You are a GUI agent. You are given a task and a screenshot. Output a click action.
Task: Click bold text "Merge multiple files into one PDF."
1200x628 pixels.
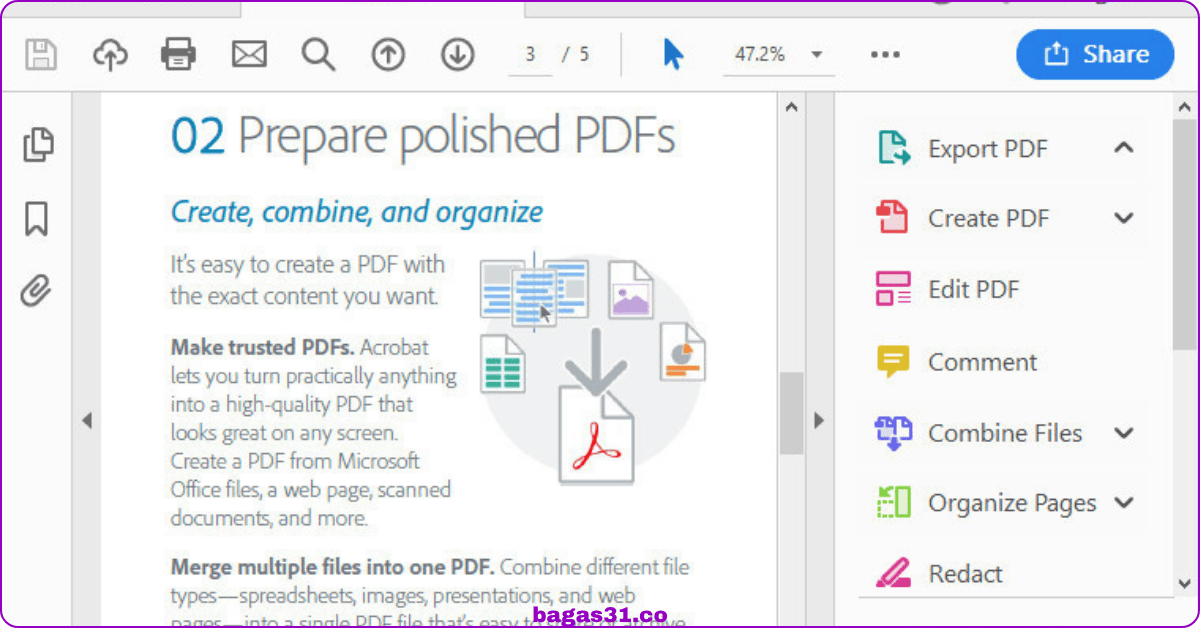(x=332, y=567)
